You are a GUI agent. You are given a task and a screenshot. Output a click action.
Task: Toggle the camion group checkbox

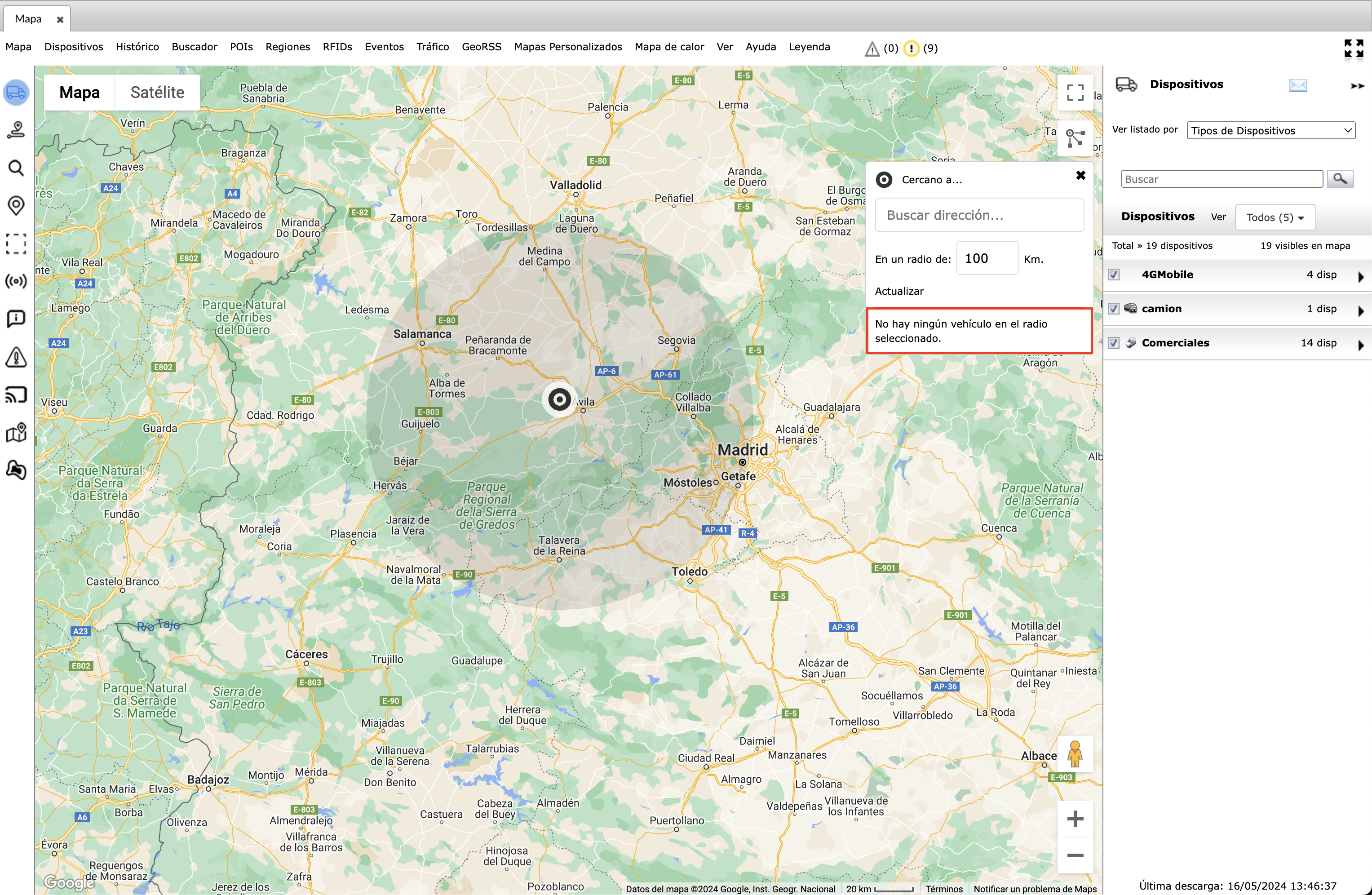pos(1114,309)
